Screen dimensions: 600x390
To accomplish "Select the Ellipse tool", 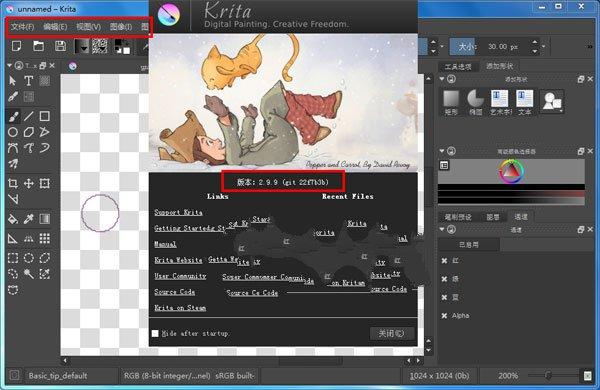I will point(13,132).
